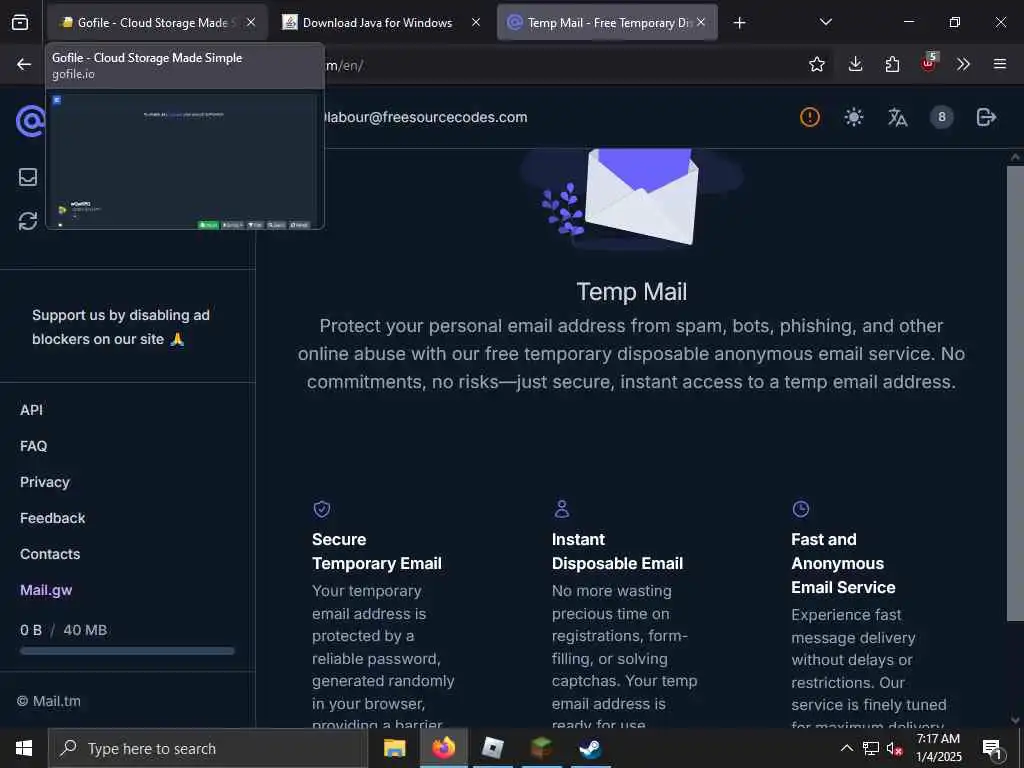Visit the Mail.gw link

tap(46, 590)
